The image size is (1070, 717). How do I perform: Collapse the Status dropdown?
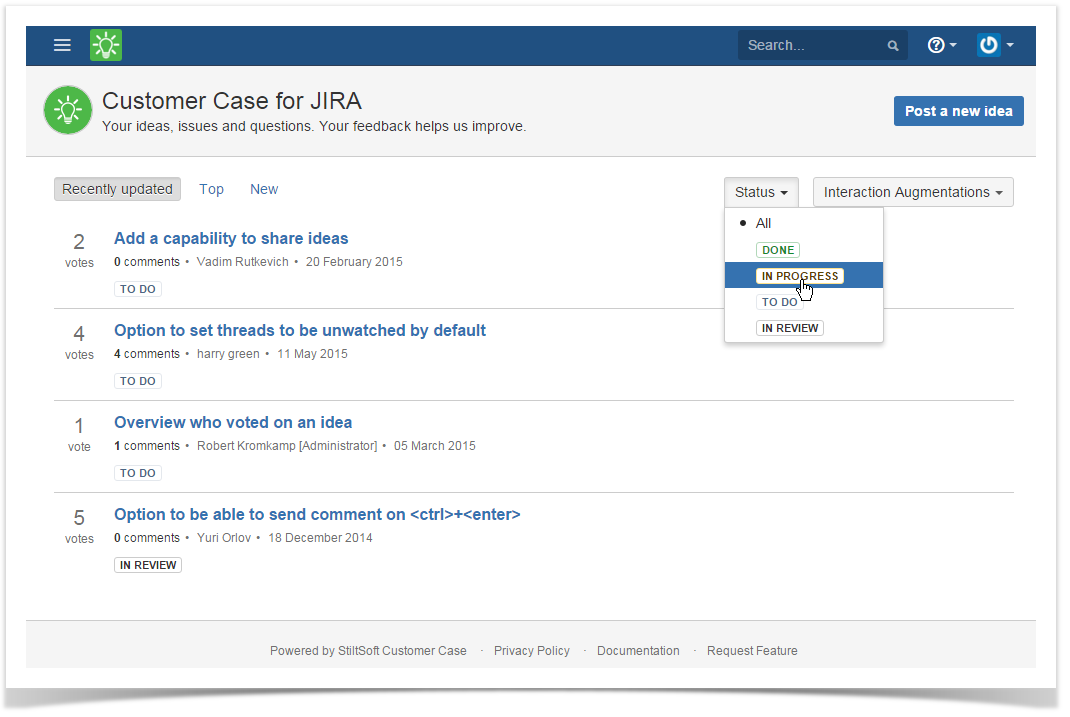click(761, 192)
